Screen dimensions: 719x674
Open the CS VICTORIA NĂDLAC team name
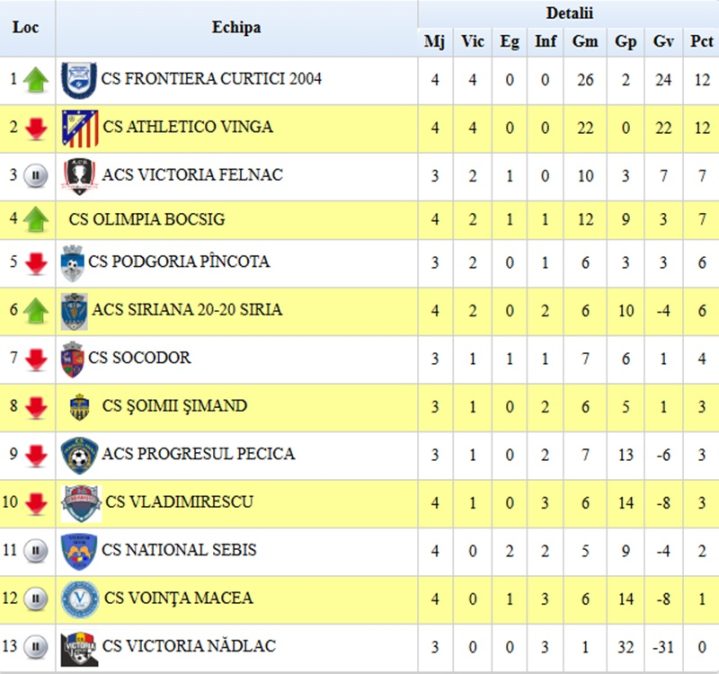point(189,646)
